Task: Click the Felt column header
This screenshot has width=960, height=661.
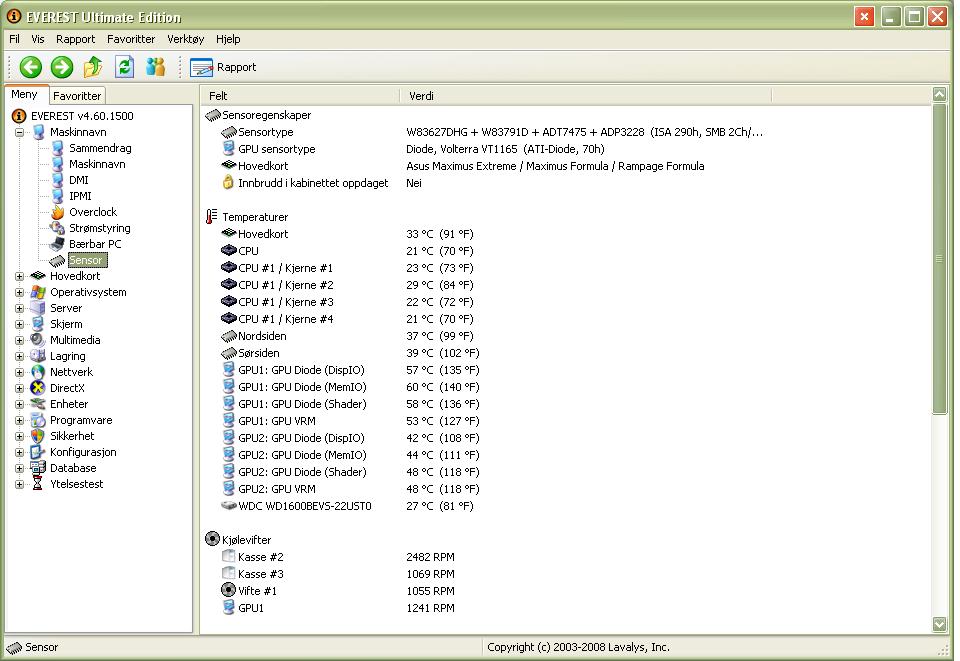Action: tap(301, 95)
